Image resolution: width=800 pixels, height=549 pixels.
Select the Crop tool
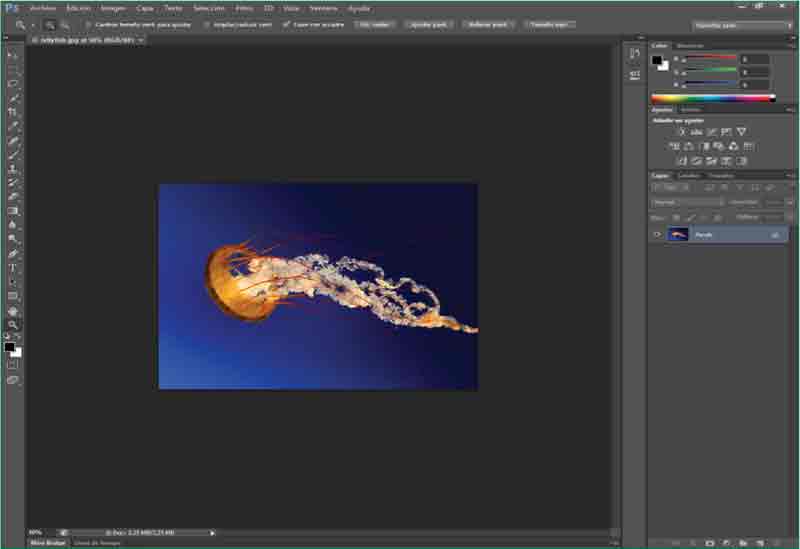point(13,112)
